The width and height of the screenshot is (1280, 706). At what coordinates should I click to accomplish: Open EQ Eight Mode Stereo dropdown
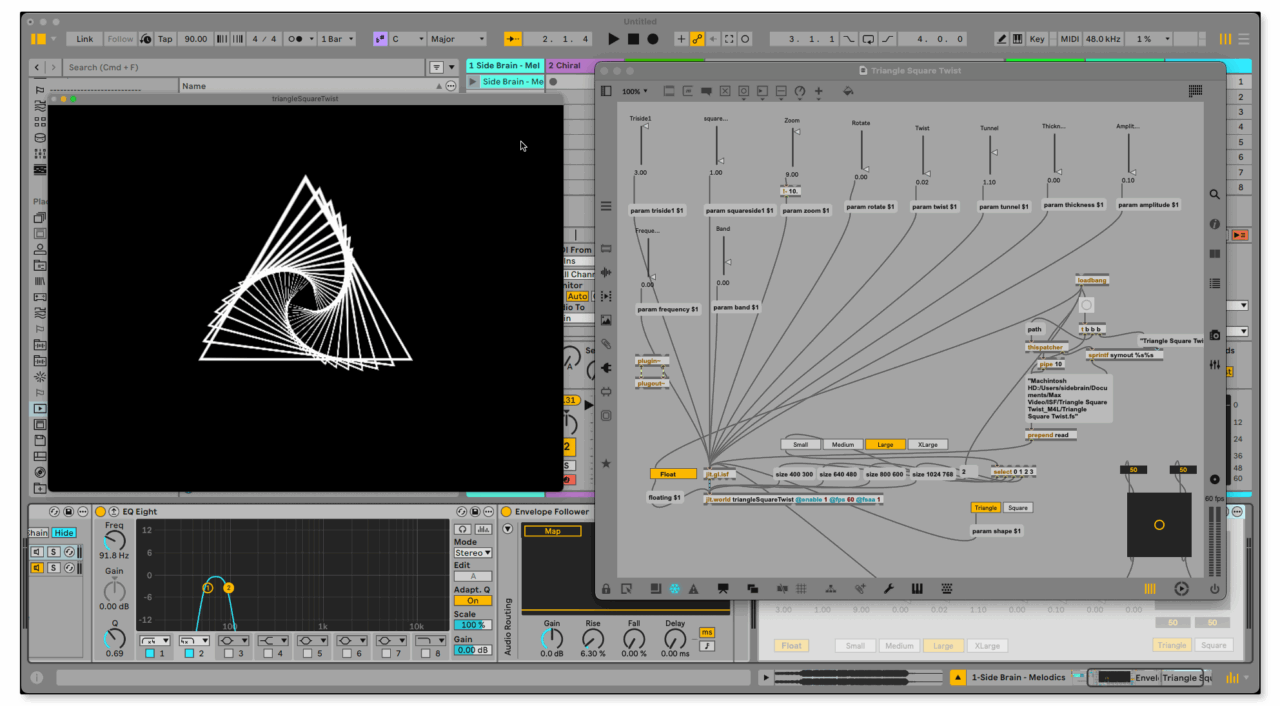(472, 553)
